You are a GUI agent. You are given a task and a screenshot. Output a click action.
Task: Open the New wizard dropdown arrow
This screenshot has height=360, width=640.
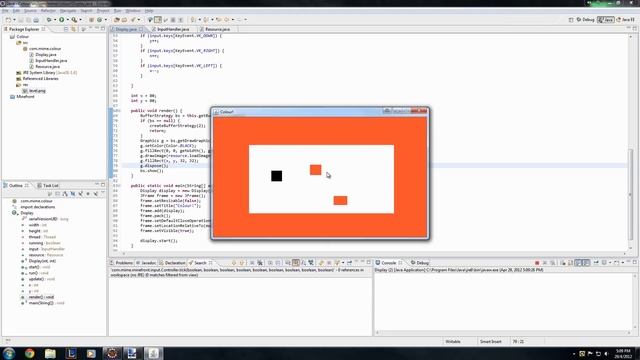[14, 20]
